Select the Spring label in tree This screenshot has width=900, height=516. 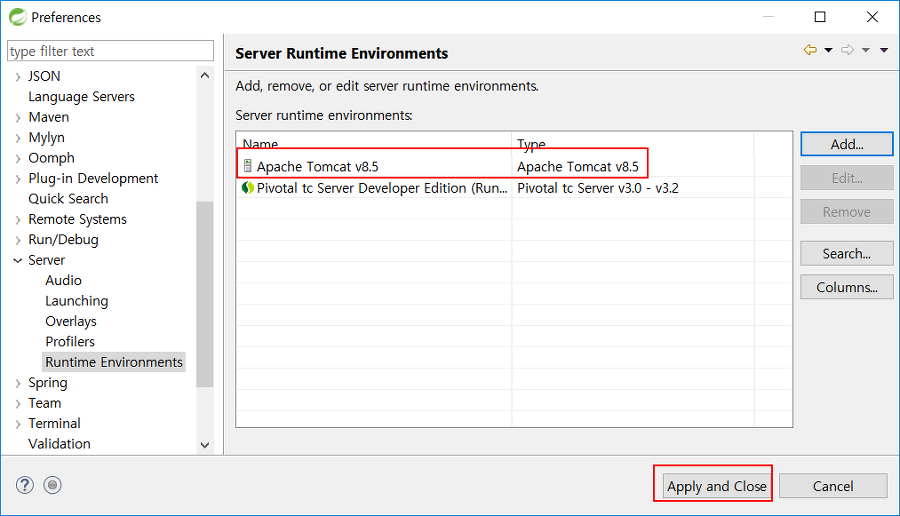click(x=48, y=383)
